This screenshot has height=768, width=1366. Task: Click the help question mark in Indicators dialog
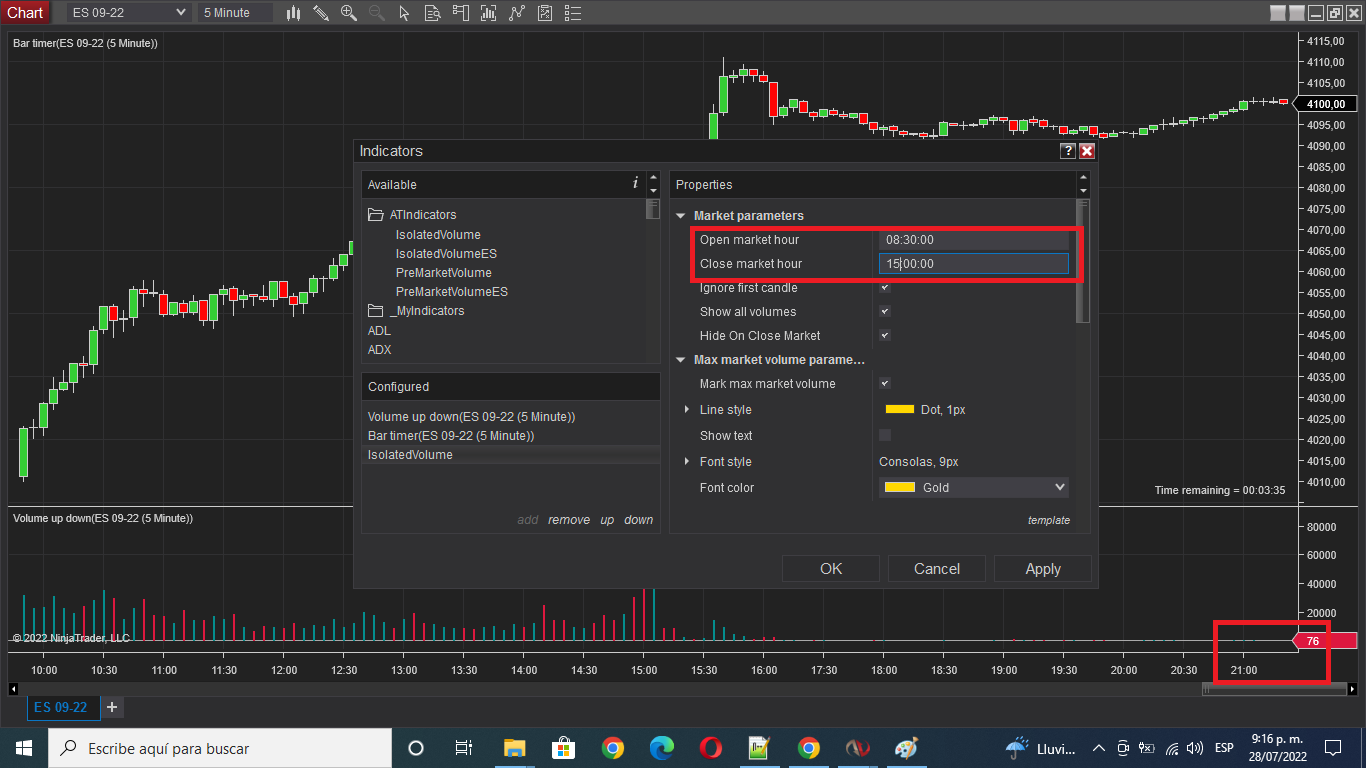(x=1068, y=151)
